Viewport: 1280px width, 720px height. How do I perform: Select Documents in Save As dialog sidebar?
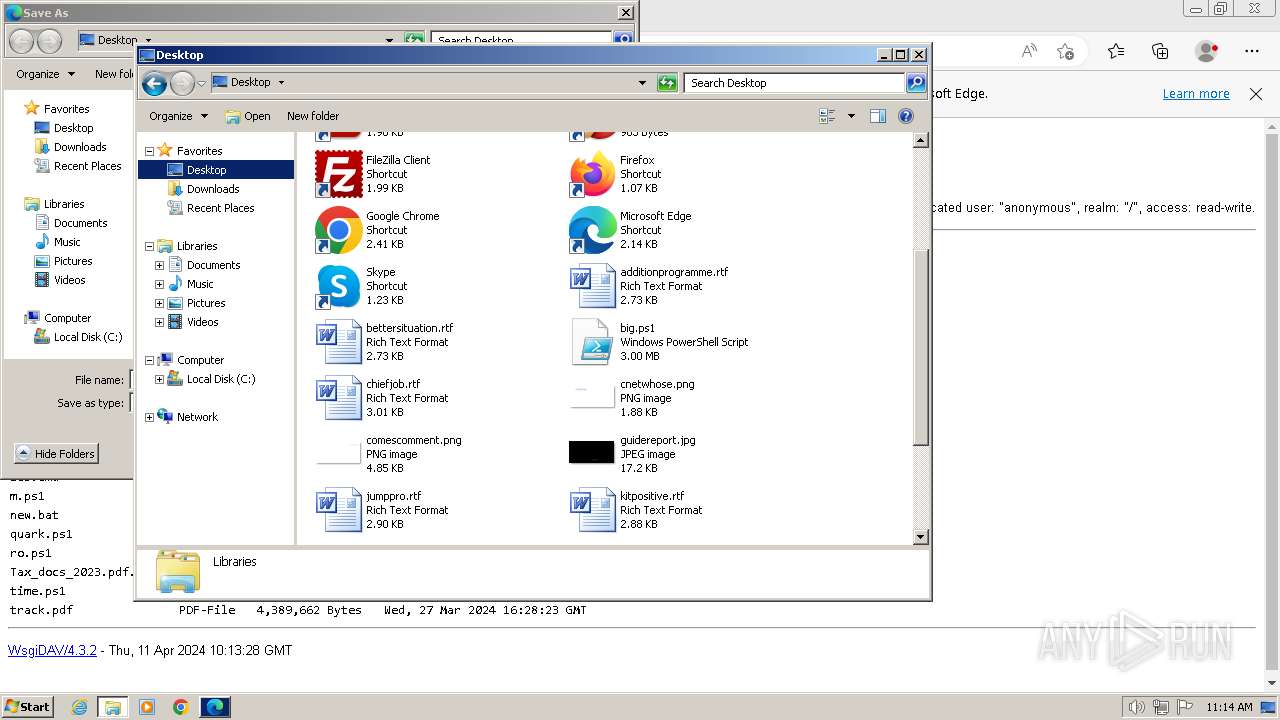click(x=80, y=223)
